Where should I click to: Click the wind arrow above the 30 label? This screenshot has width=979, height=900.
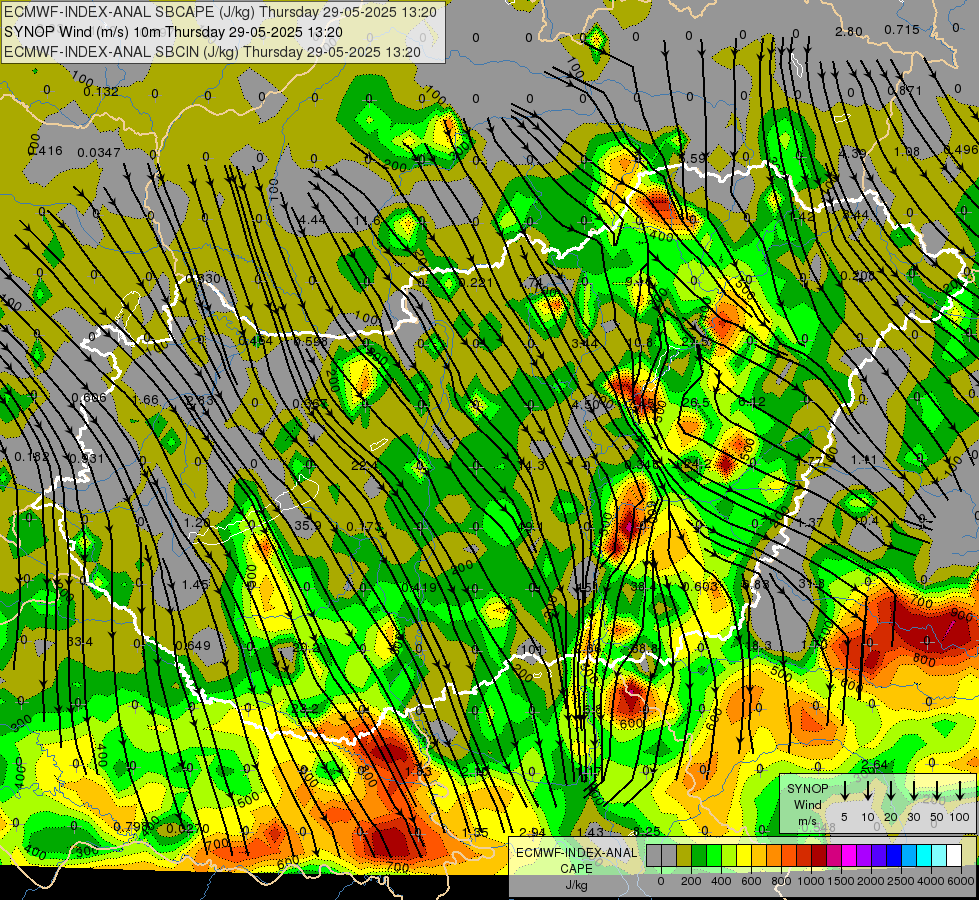(x=914, y=790)
